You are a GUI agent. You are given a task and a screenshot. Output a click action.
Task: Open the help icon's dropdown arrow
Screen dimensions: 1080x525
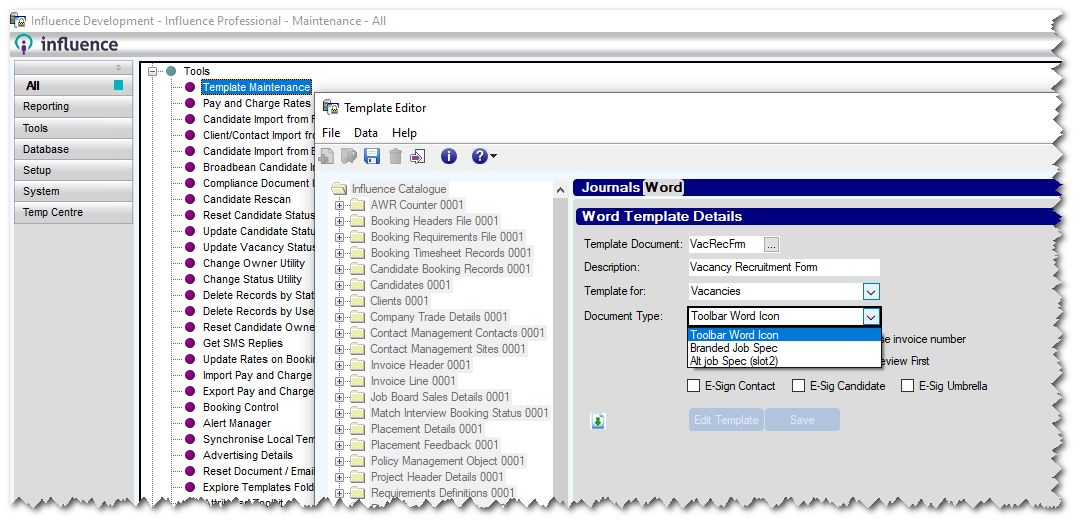pos(493,157)
